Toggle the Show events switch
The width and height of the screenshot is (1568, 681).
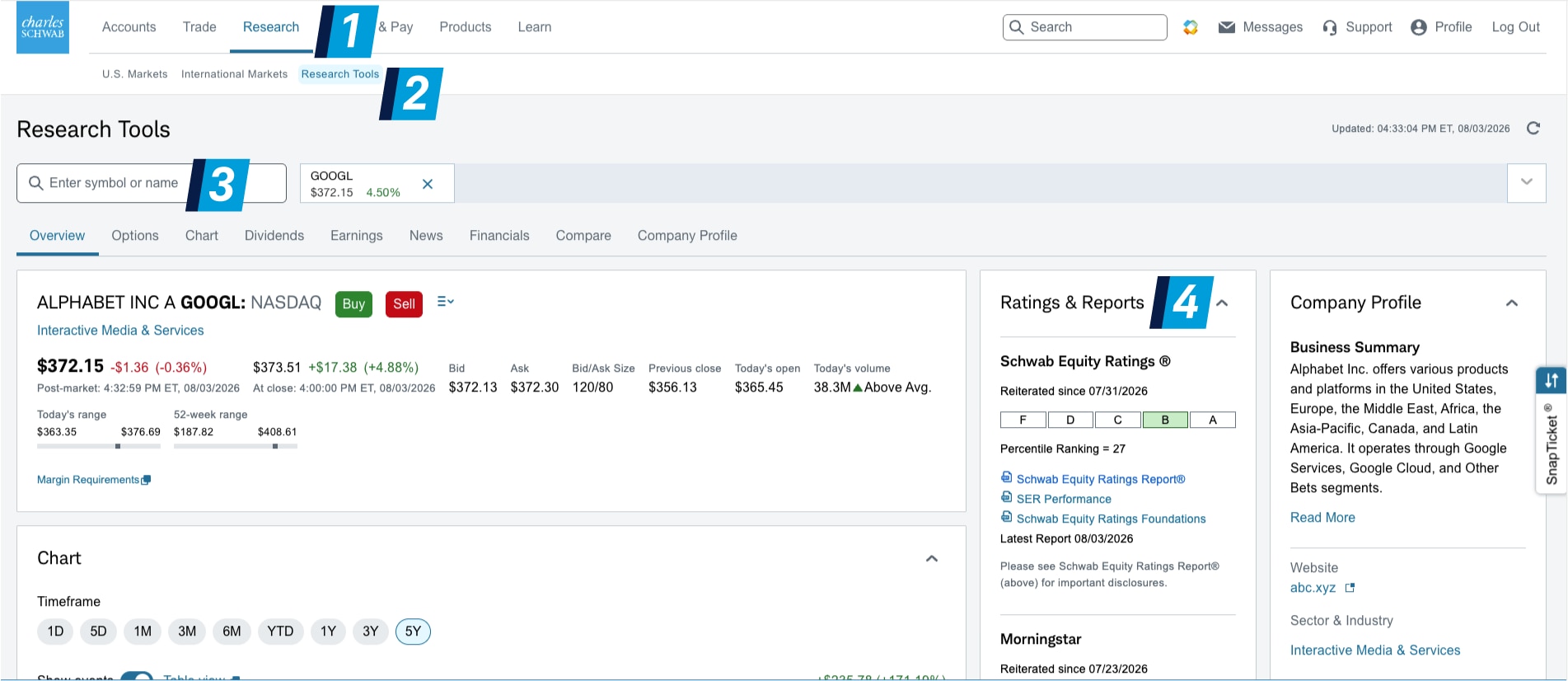tap(137, 676)
